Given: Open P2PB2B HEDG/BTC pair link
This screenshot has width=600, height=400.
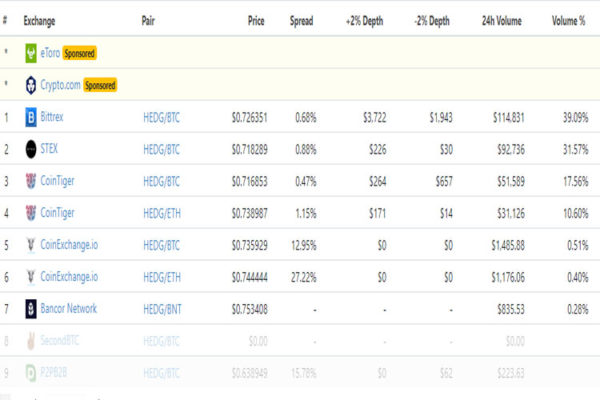Looking at the screenshot, I should pos(161,373).
